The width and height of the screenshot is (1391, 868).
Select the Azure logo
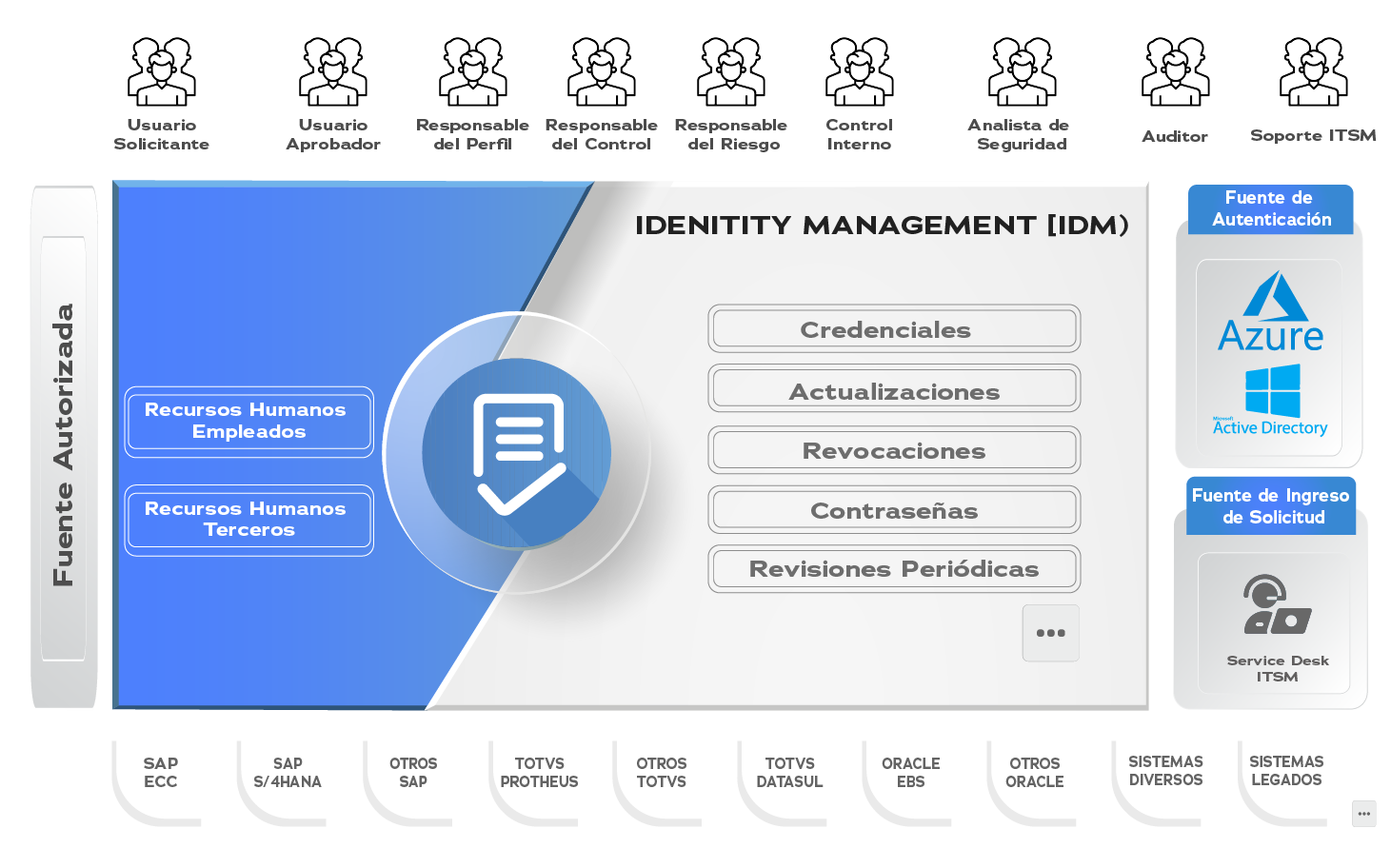(1271, 312)
